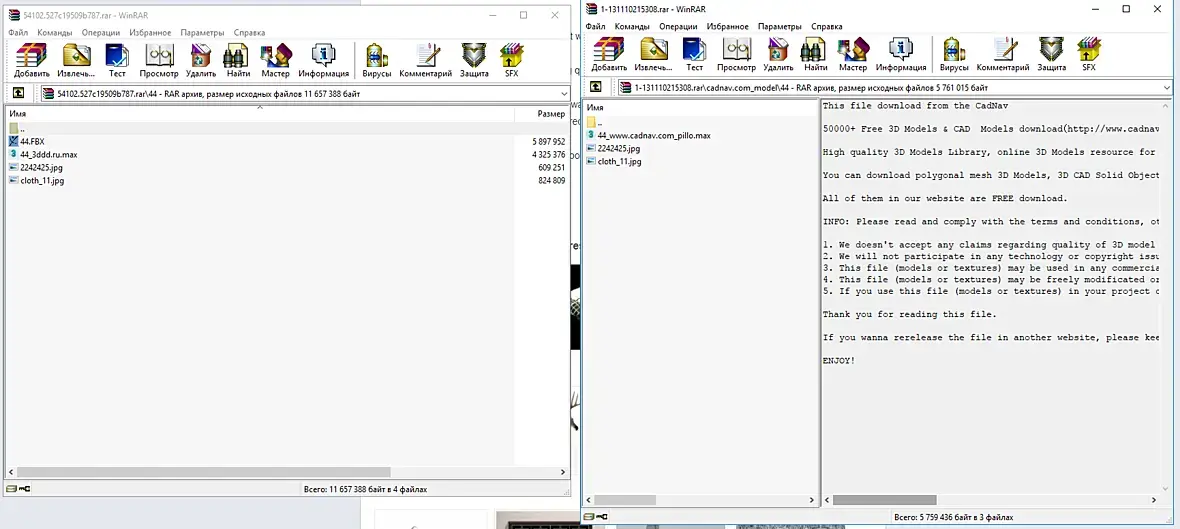Select 44_www.cadnav.com_pillo.max in right window
Image resolution: width=1180 pixels, height=529 pixels.
pos(653,135)
